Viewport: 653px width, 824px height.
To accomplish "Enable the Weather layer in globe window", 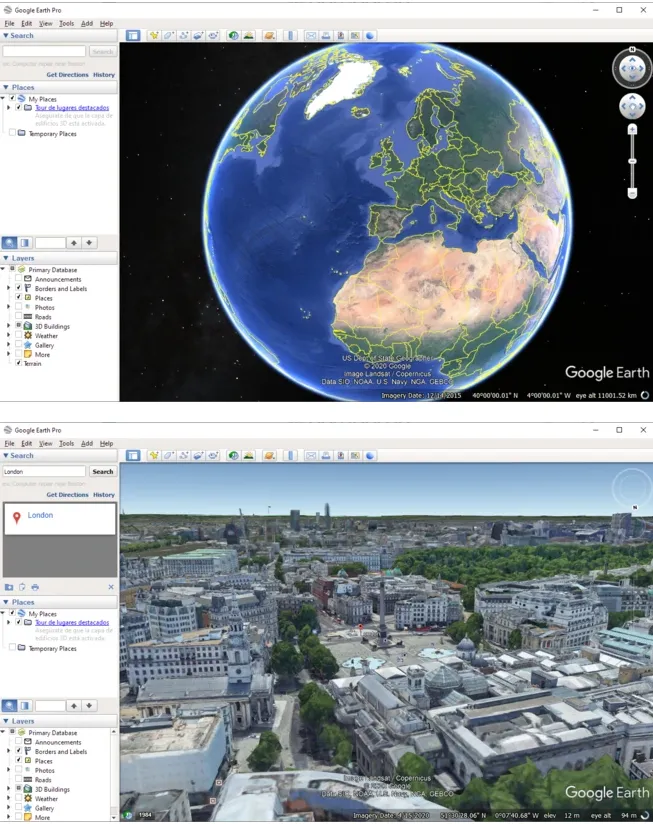I will point(18,335).
